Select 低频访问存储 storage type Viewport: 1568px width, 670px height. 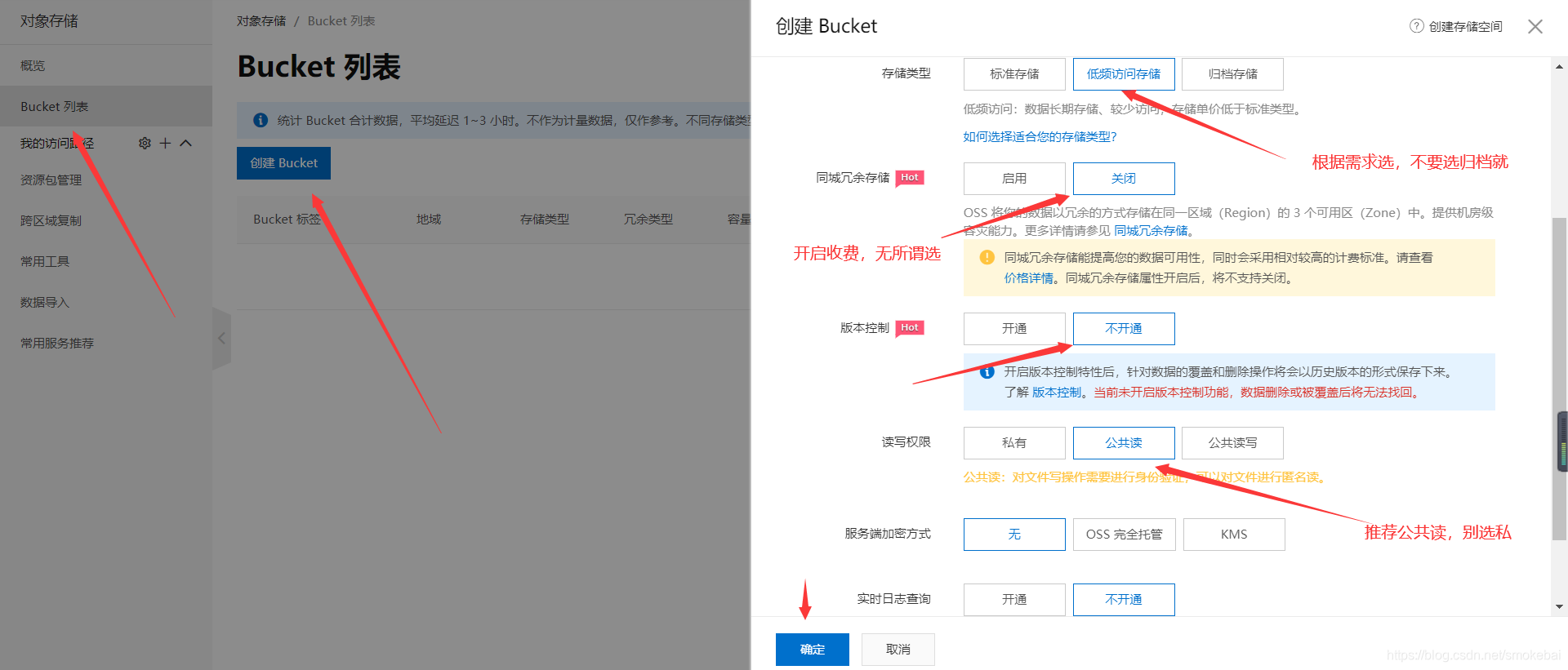pos(1124,74)
